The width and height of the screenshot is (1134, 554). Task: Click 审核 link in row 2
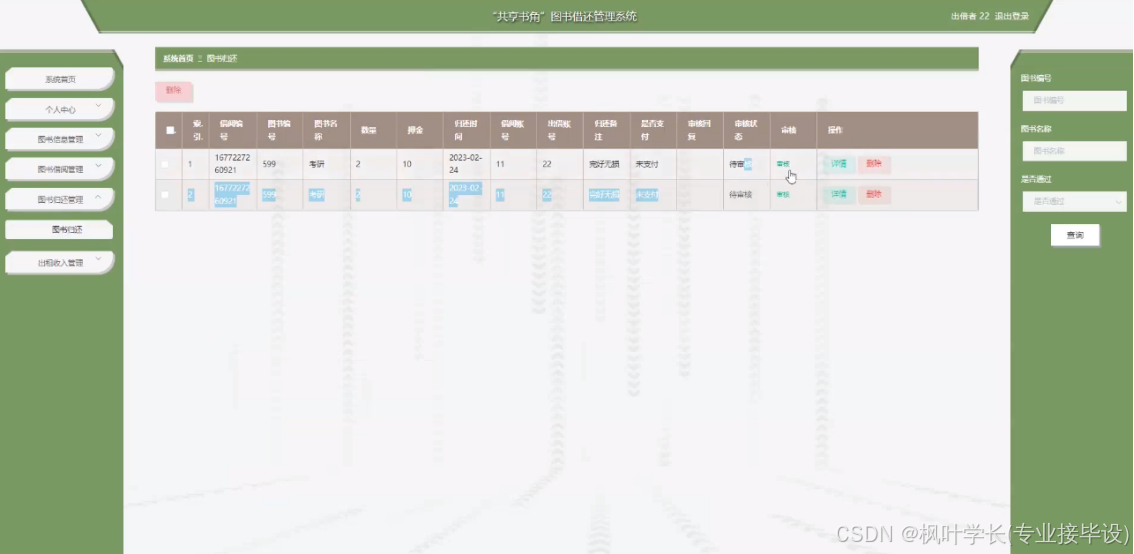(x=783, y=195)
